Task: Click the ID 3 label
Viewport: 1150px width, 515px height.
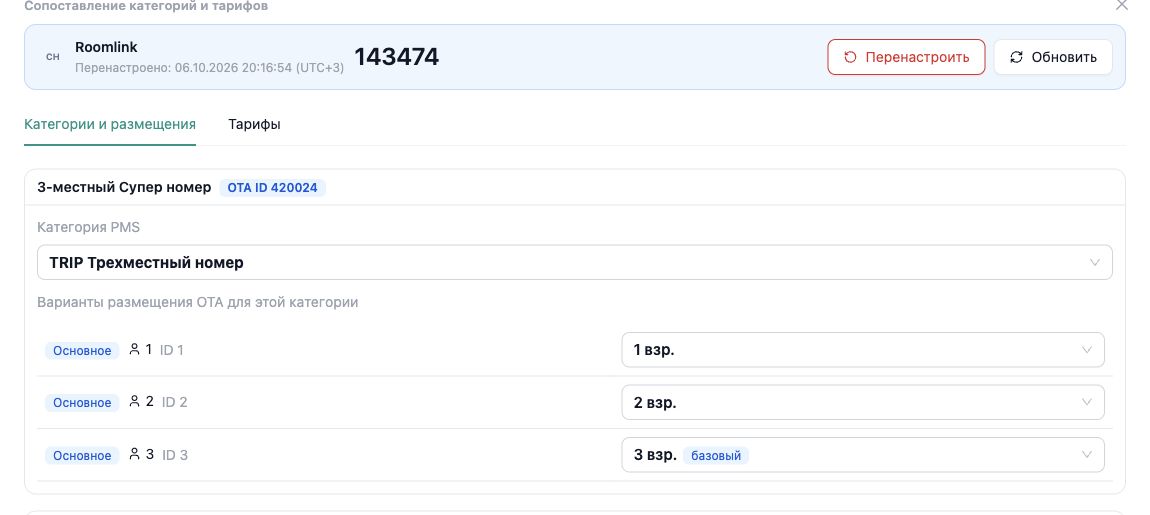Action: tap(175, 456)
